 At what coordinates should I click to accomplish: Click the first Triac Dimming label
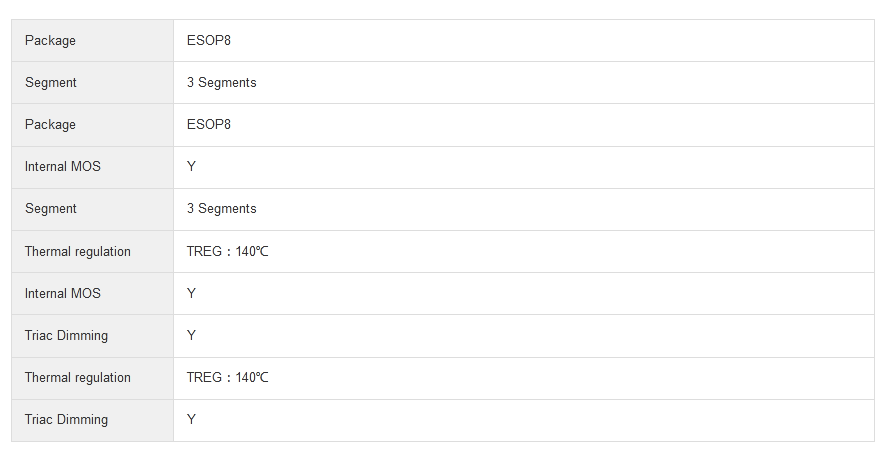pos(67,336)
